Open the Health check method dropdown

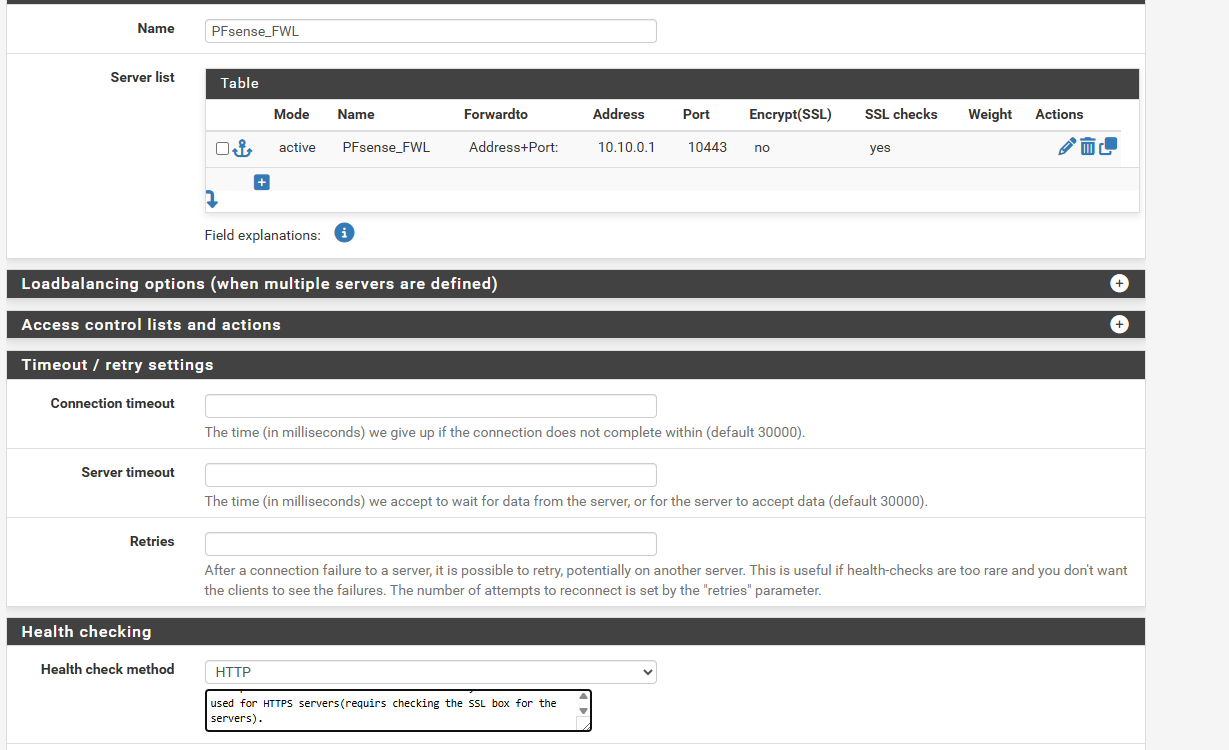coord(431,672)
